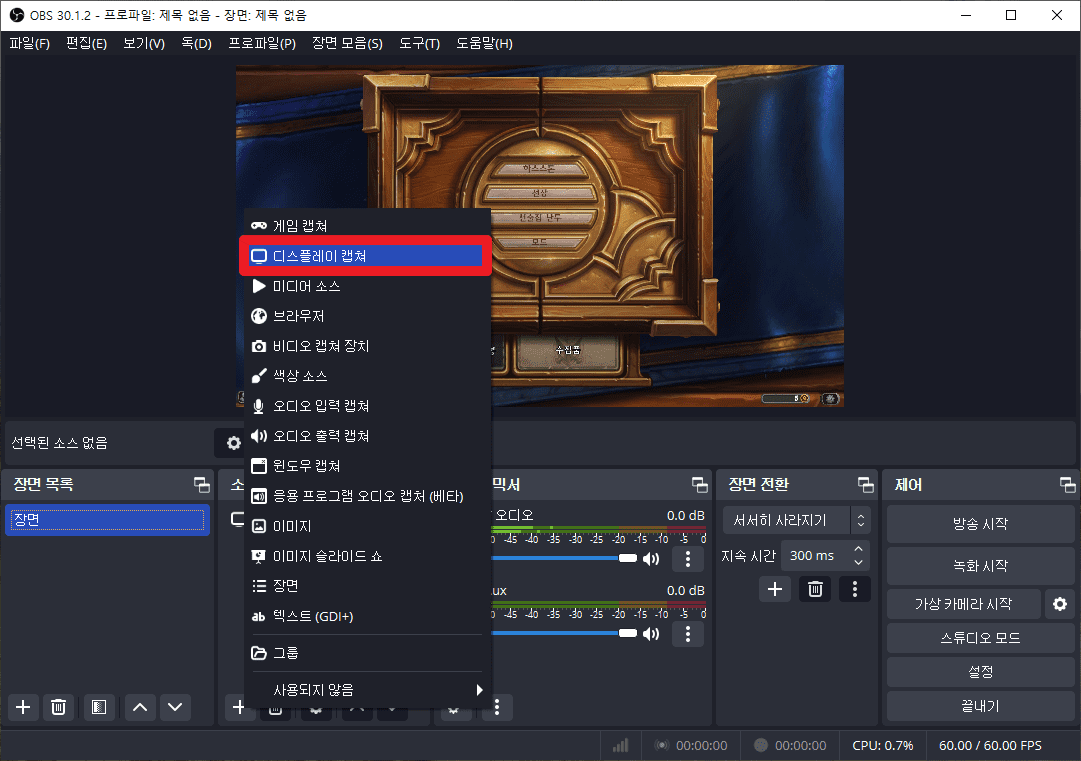The width and height of the screenshot is (1081, 761).
Task: Open the 보기(V) menu
Action: click(x=143, y=43)
